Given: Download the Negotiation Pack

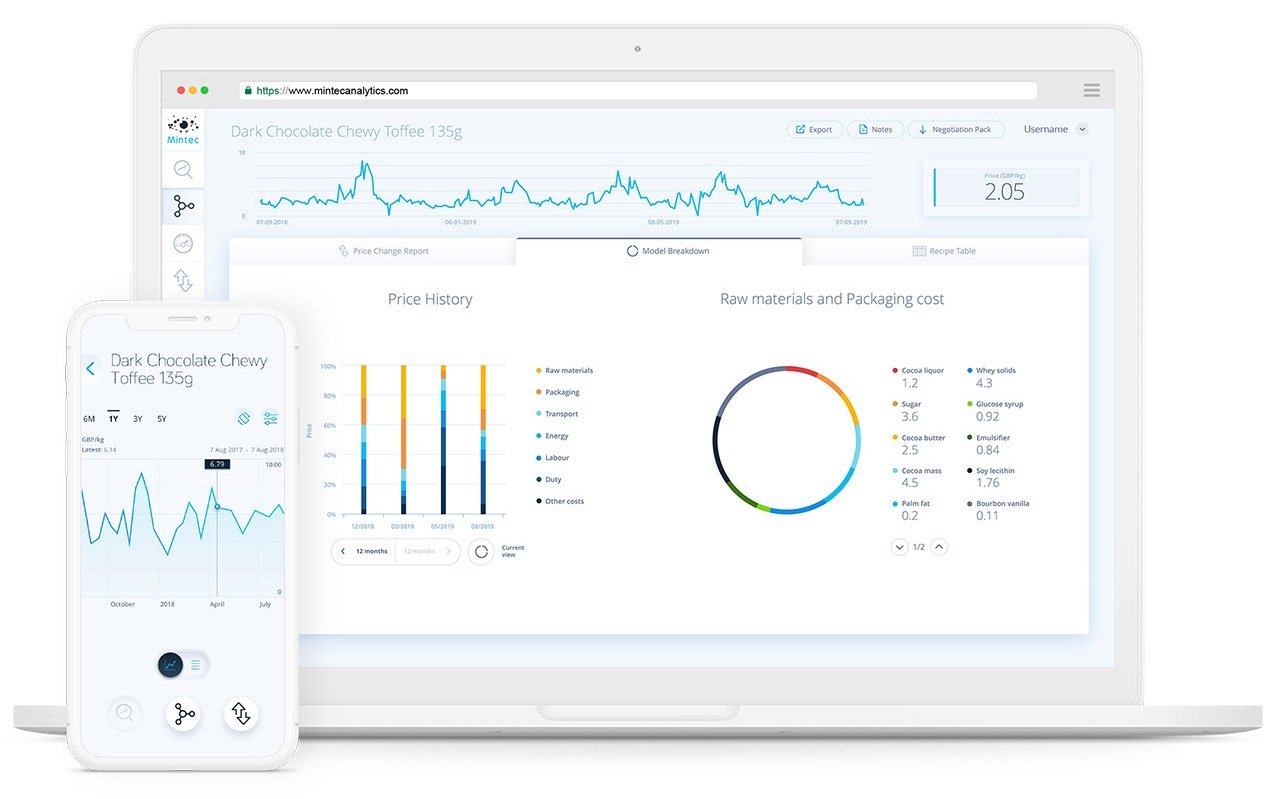Looking at the screenshot, I should [956, 129].
